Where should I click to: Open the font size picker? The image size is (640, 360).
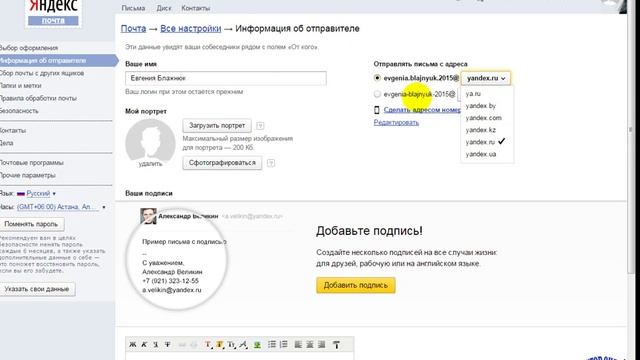coord(231,344)
